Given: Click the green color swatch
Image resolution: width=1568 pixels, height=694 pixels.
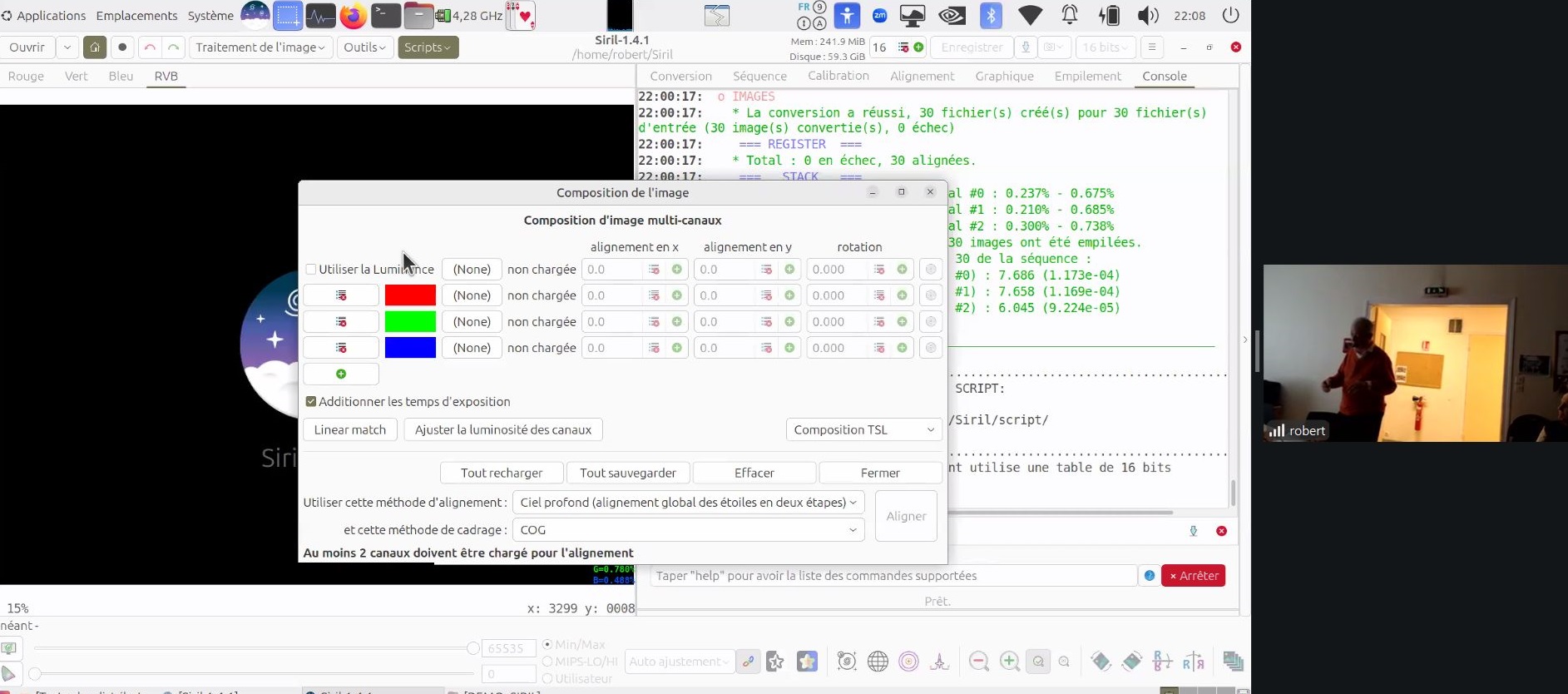Looking at the screenshot, I should tap(410, 321).
